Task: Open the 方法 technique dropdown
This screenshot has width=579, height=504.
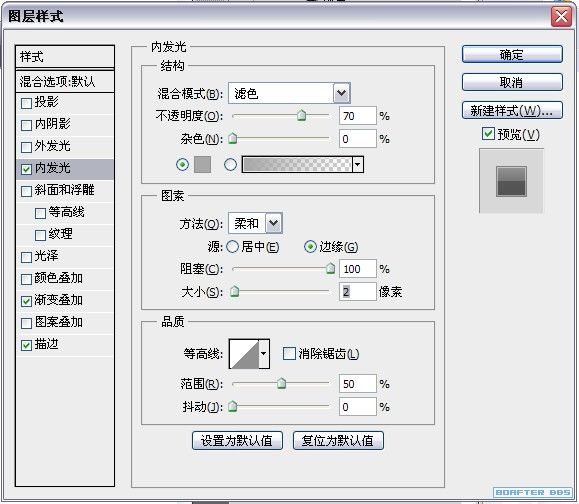Action: point(274,223)
